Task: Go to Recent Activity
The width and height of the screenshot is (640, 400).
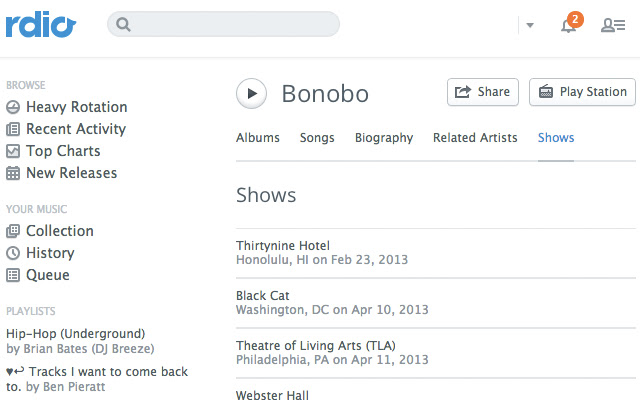Action: pos(75,129)
